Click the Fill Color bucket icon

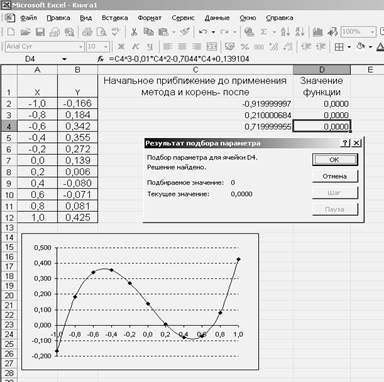[x=361, y=47]
